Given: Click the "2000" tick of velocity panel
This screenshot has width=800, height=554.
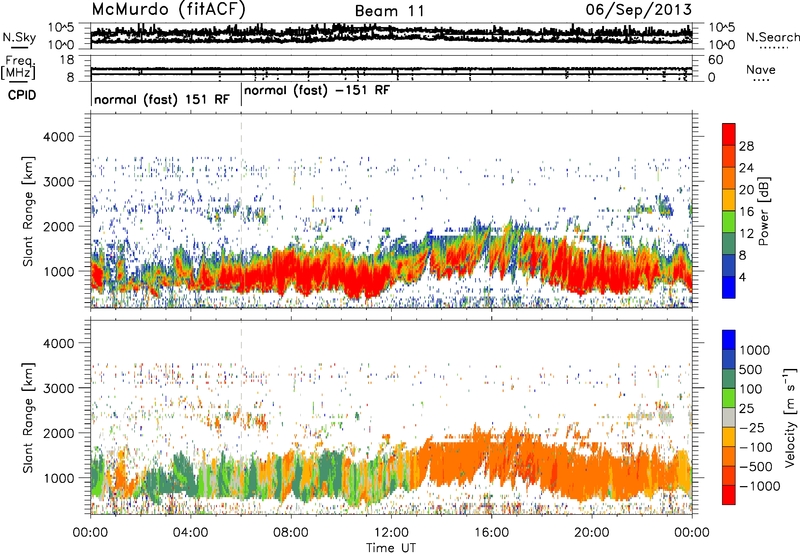Looking at the screenshot, I should tap(59, 433).
